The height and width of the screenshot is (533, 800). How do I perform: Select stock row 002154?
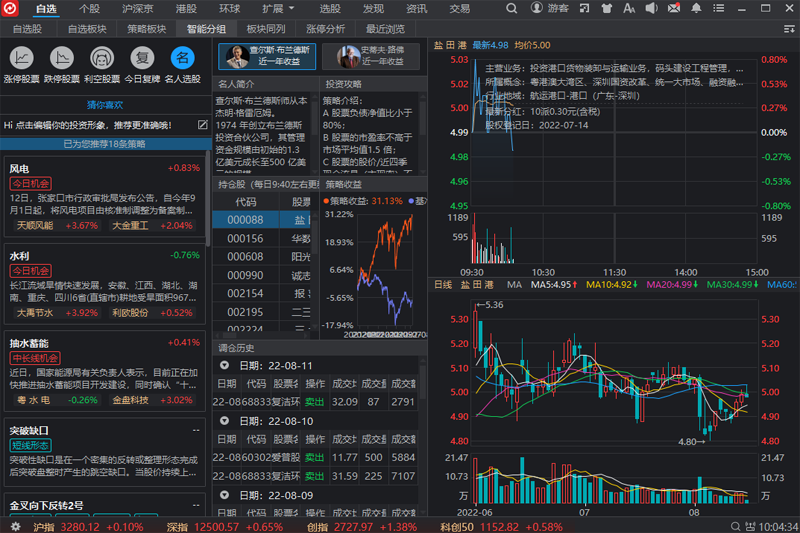click(x=262, y=293)
